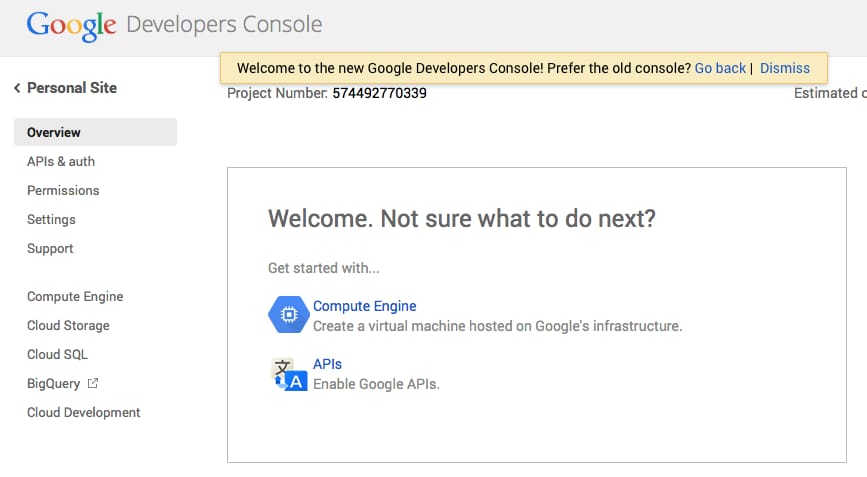The image size is (867, 477).
Task: Click the Developers Console header text
Action: 224,25
